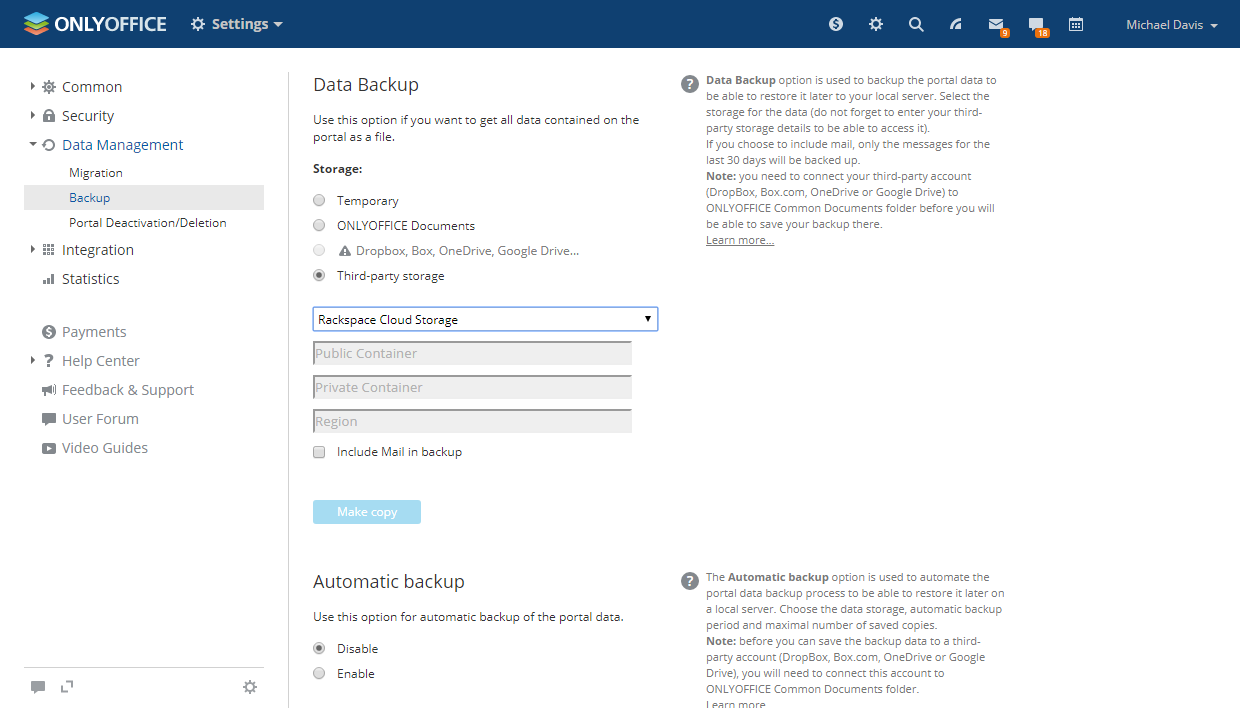
Task: Select Third-party storage option
Action: coord(319,276)
